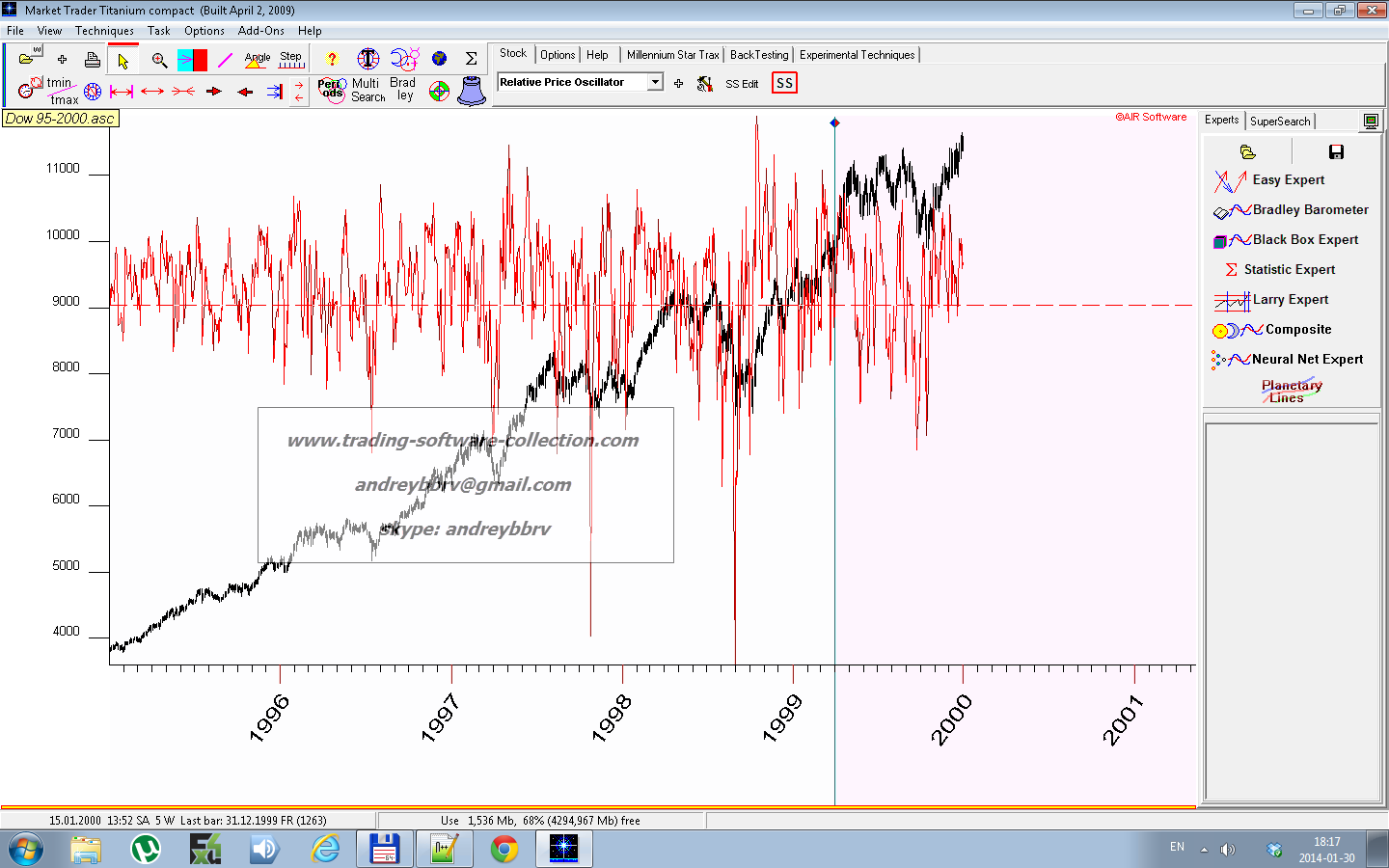Click the yellow question mark help icon
1389x868 pixels.
tap(332, 60)
